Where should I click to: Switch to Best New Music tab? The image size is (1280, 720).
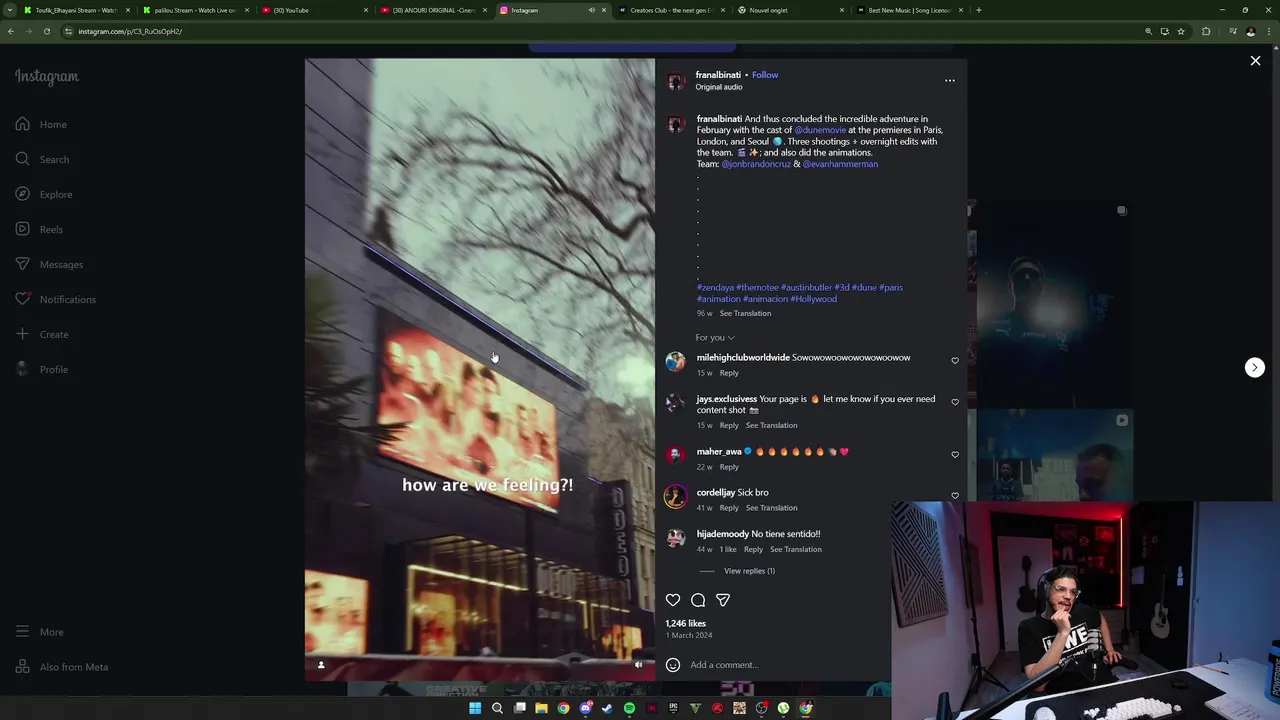[x=908, y=10]
